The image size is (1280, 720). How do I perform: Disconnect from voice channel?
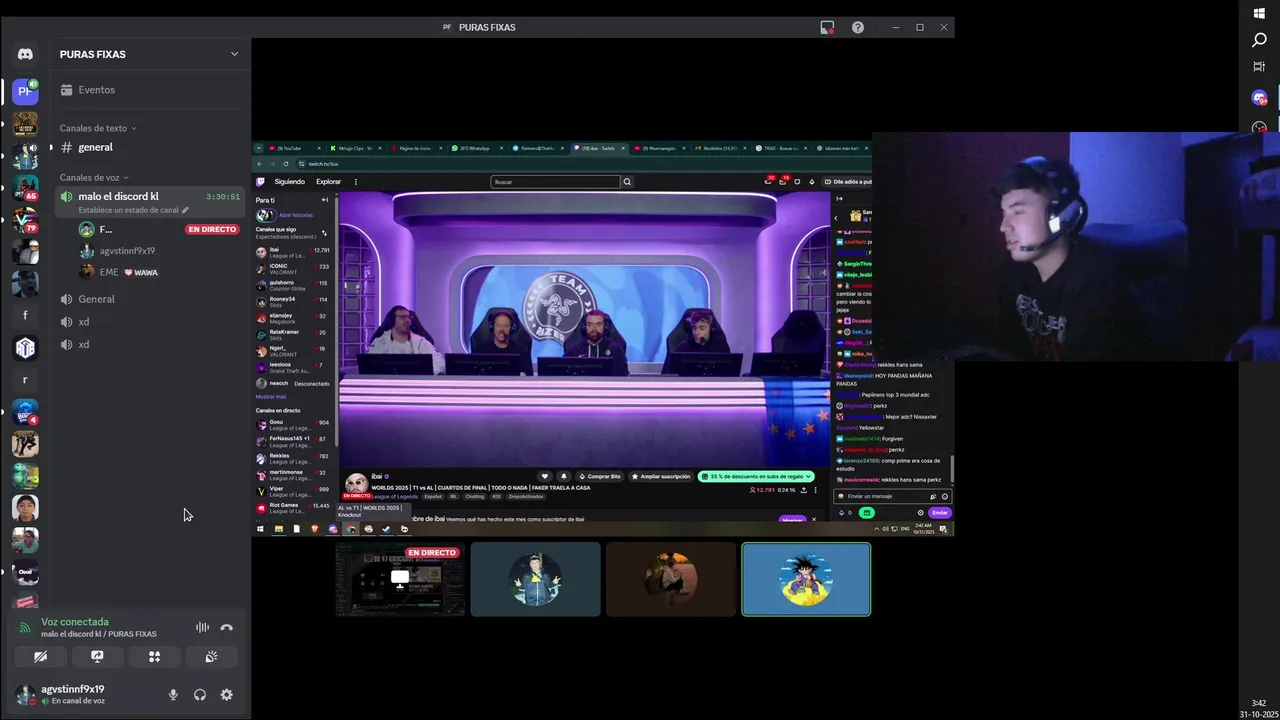[227, 628]
